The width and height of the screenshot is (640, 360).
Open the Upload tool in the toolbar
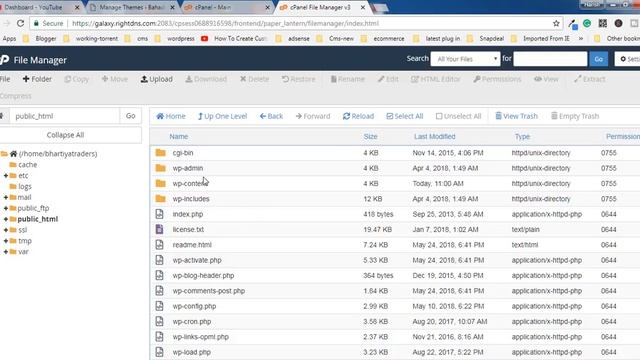tap(157, 79)
